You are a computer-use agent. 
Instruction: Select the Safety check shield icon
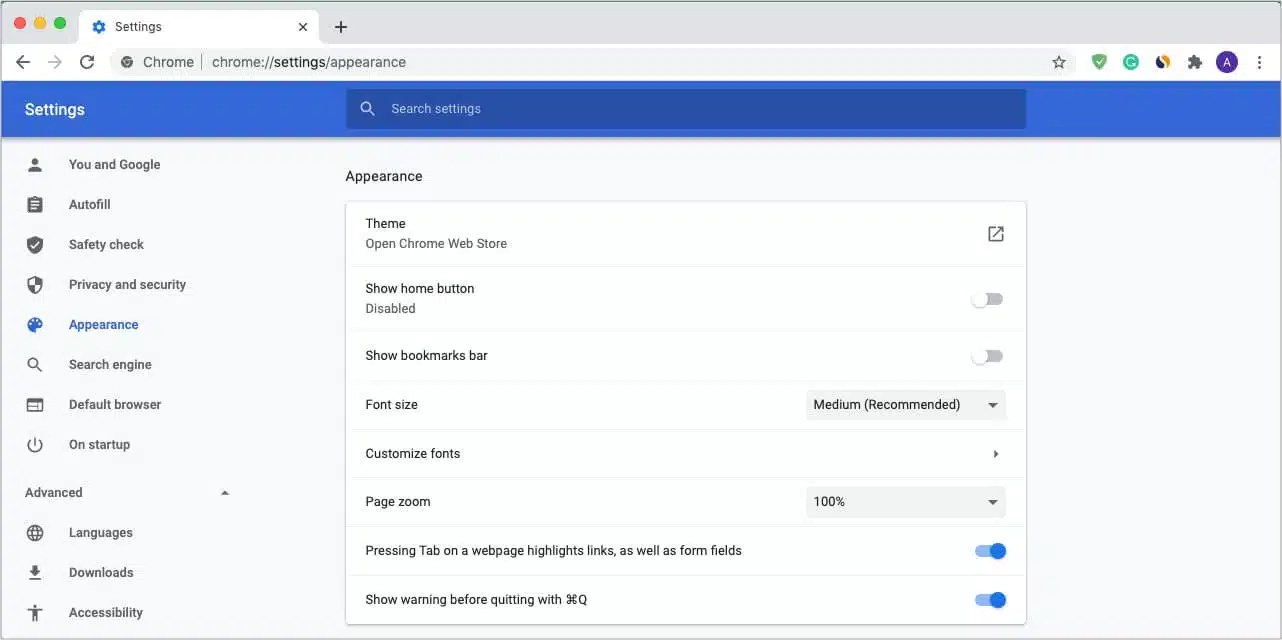click(x=35, y=244)
